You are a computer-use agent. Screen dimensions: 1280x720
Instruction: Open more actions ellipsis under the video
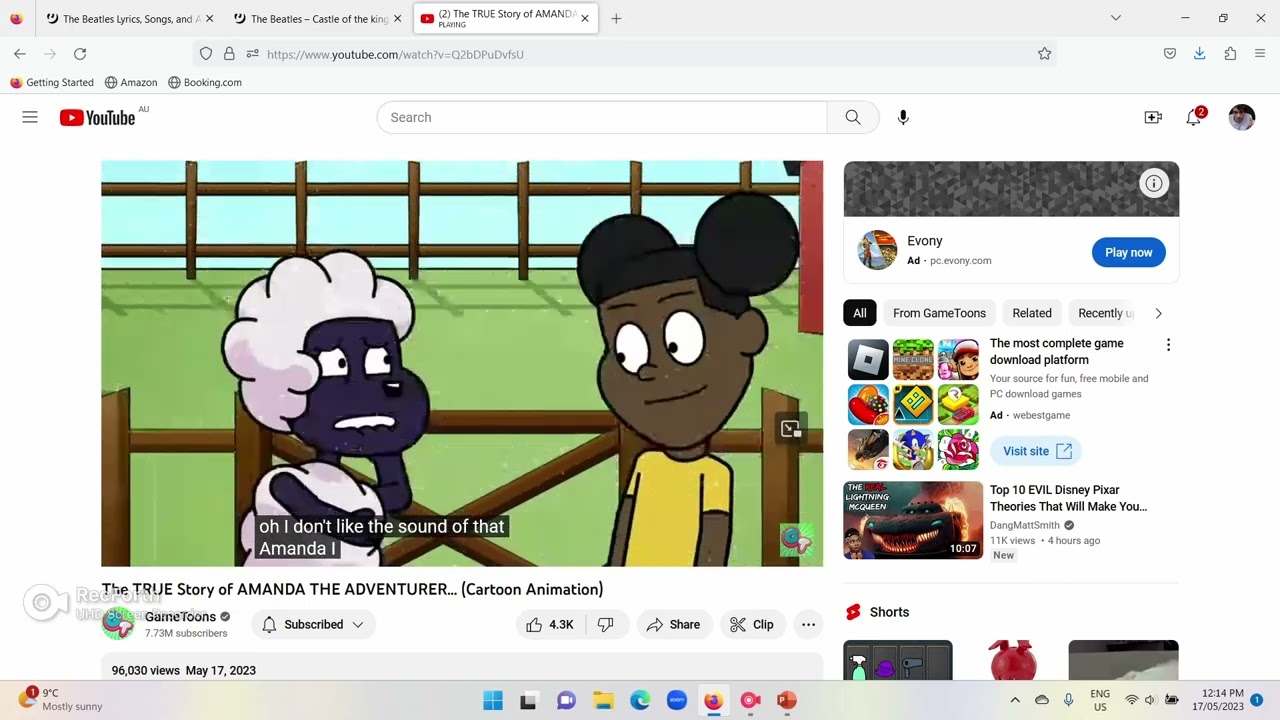pos(808,624)
